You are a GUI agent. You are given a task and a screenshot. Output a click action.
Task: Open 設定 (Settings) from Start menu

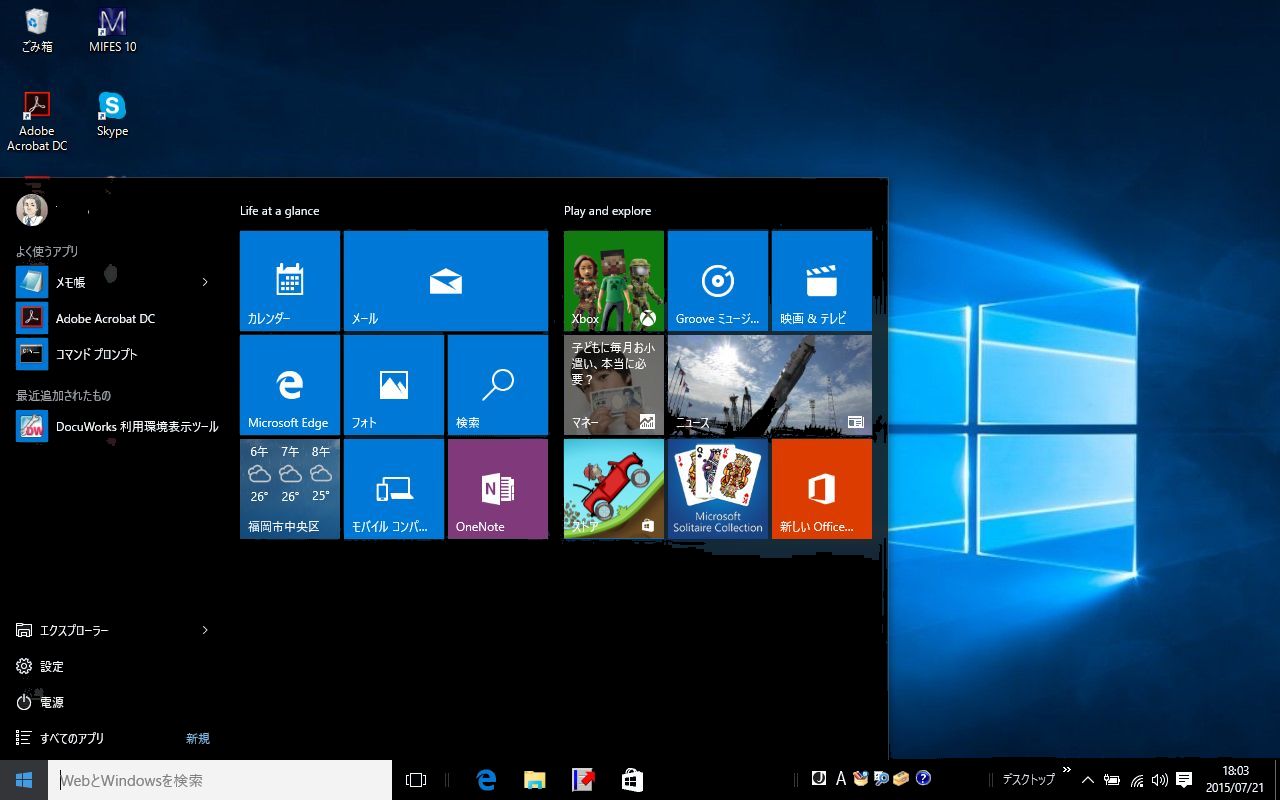52,667
